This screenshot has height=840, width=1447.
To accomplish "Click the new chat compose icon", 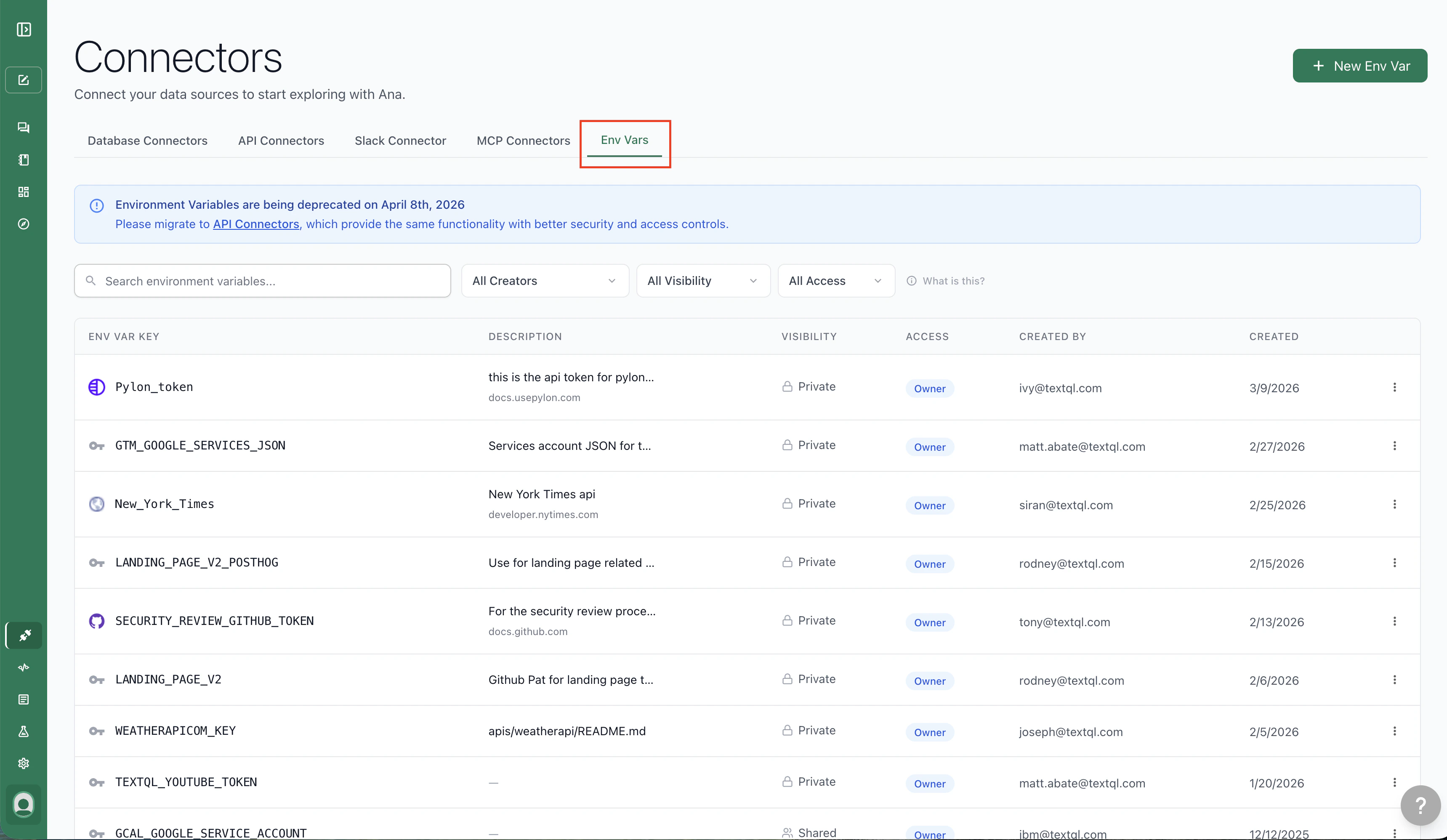I will coord(24,80).
